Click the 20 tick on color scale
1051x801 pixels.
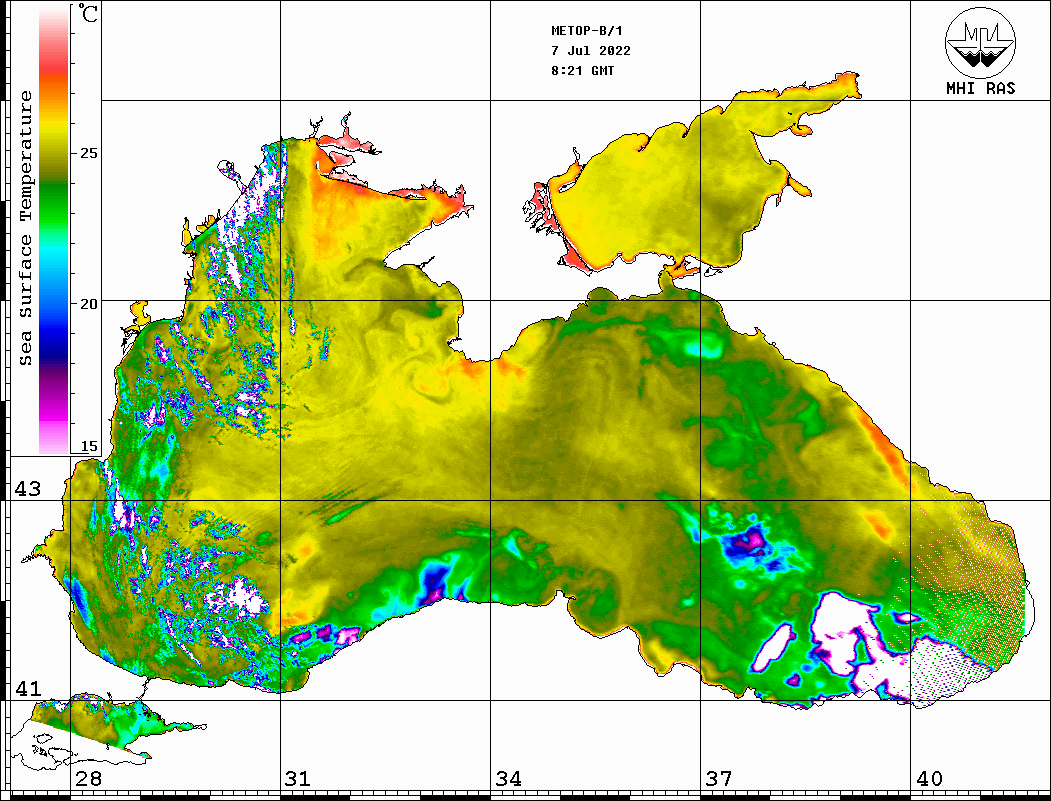(88, 304)
